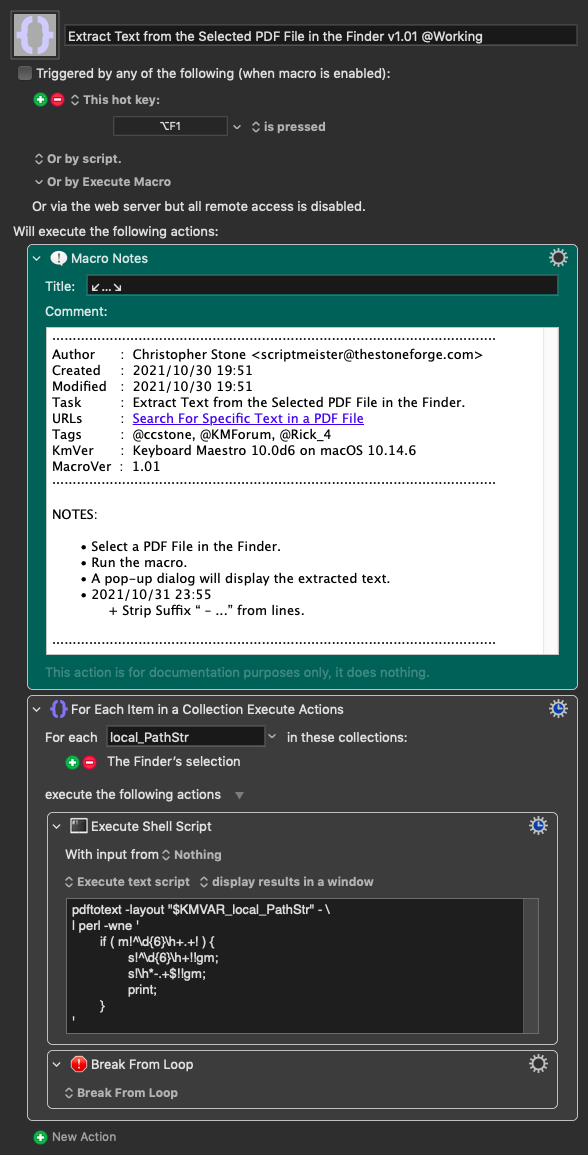
Task: Collapse the Execute Shell Script action
Action: (x=57, y=826)
